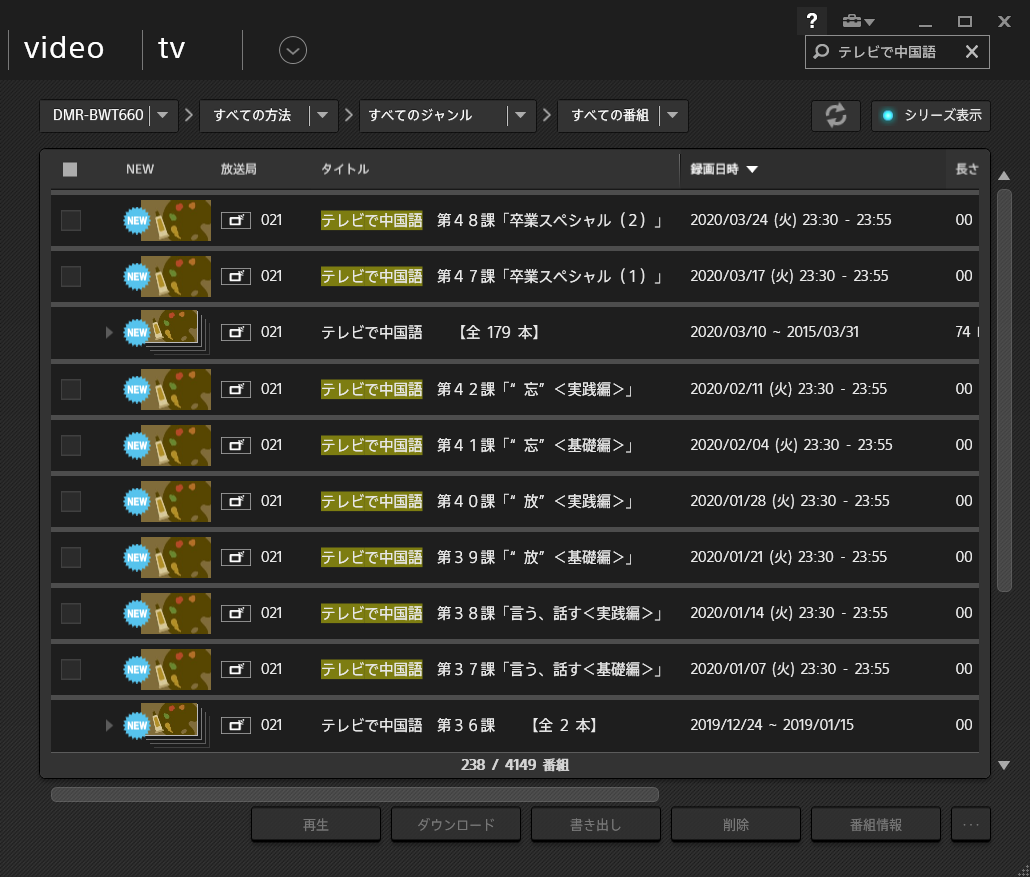
Task: Click the refresh list icon button
Action: tap(835, 116)
